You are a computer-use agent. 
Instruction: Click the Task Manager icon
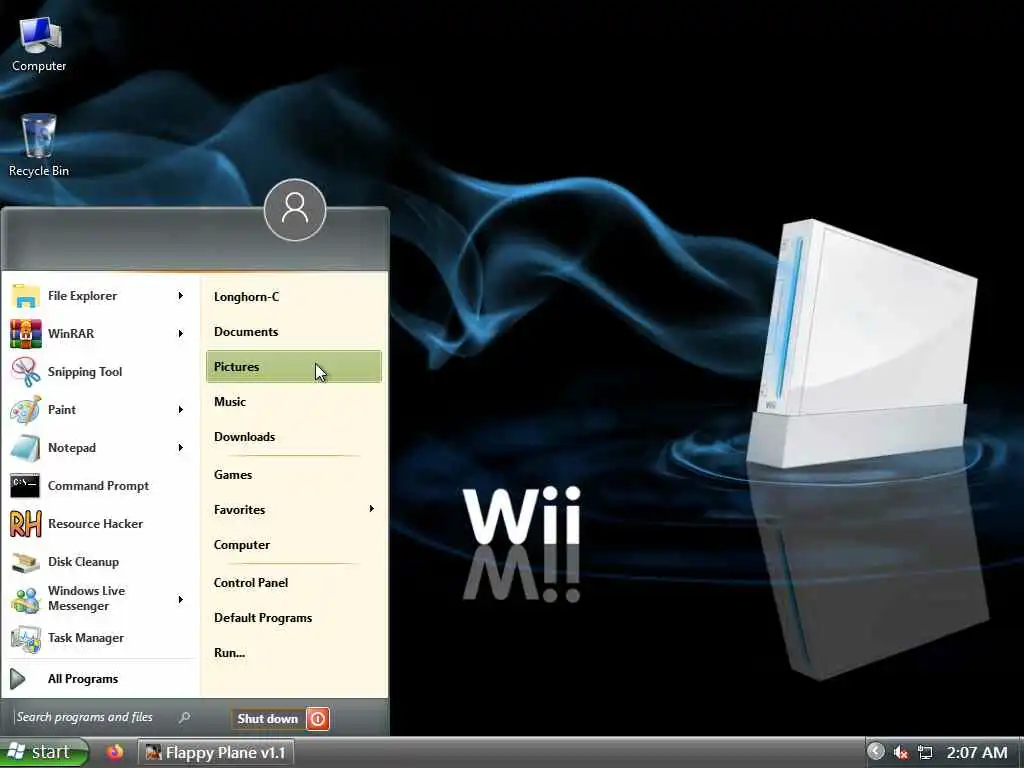pos(25,638)
